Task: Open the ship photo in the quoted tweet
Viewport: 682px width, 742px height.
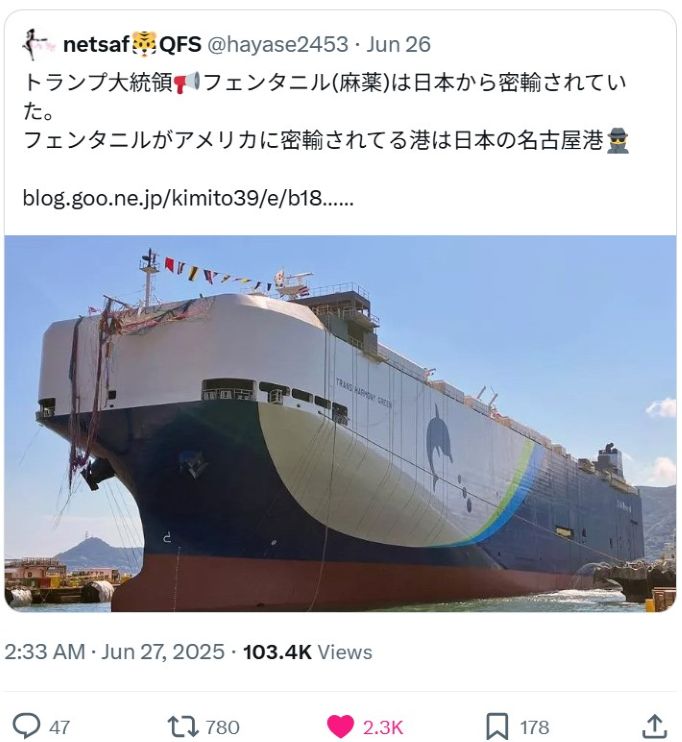Action: 340,423
